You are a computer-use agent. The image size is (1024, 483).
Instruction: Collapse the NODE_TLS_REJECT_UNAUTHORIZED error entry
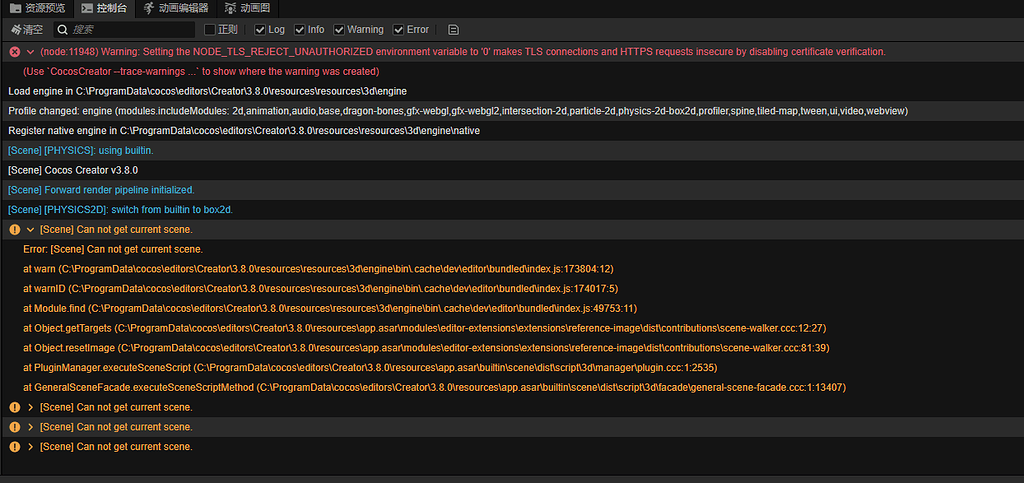(31, 51)
